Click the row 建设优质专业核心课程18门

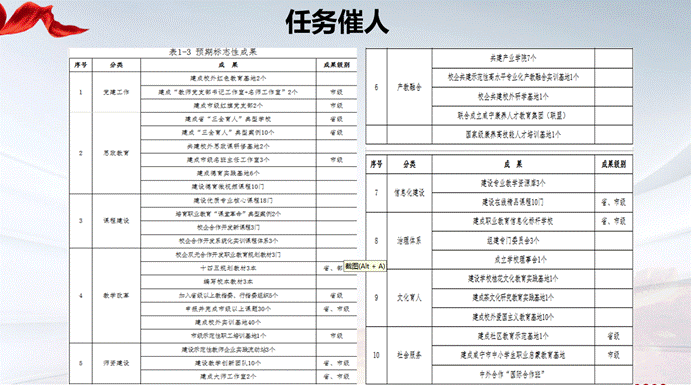228,200
